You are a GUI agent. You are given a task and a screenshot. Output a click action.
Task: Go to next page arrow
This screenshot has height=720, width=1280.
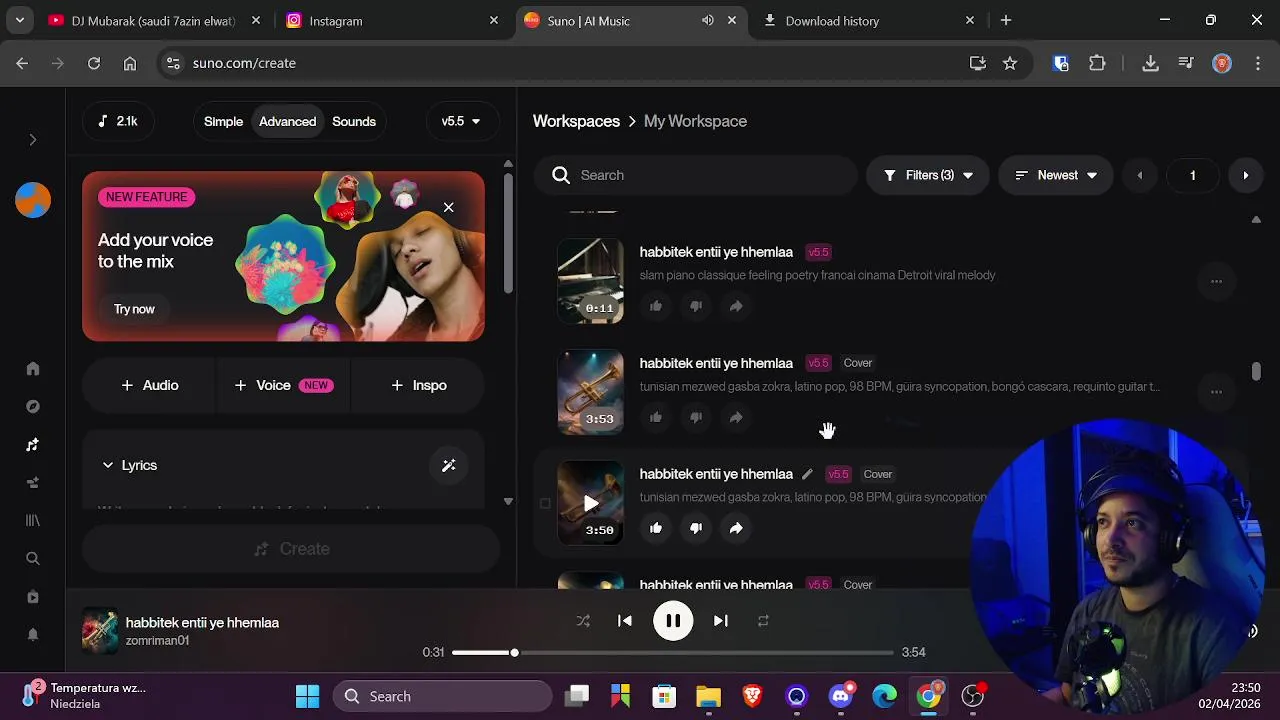1245,175
